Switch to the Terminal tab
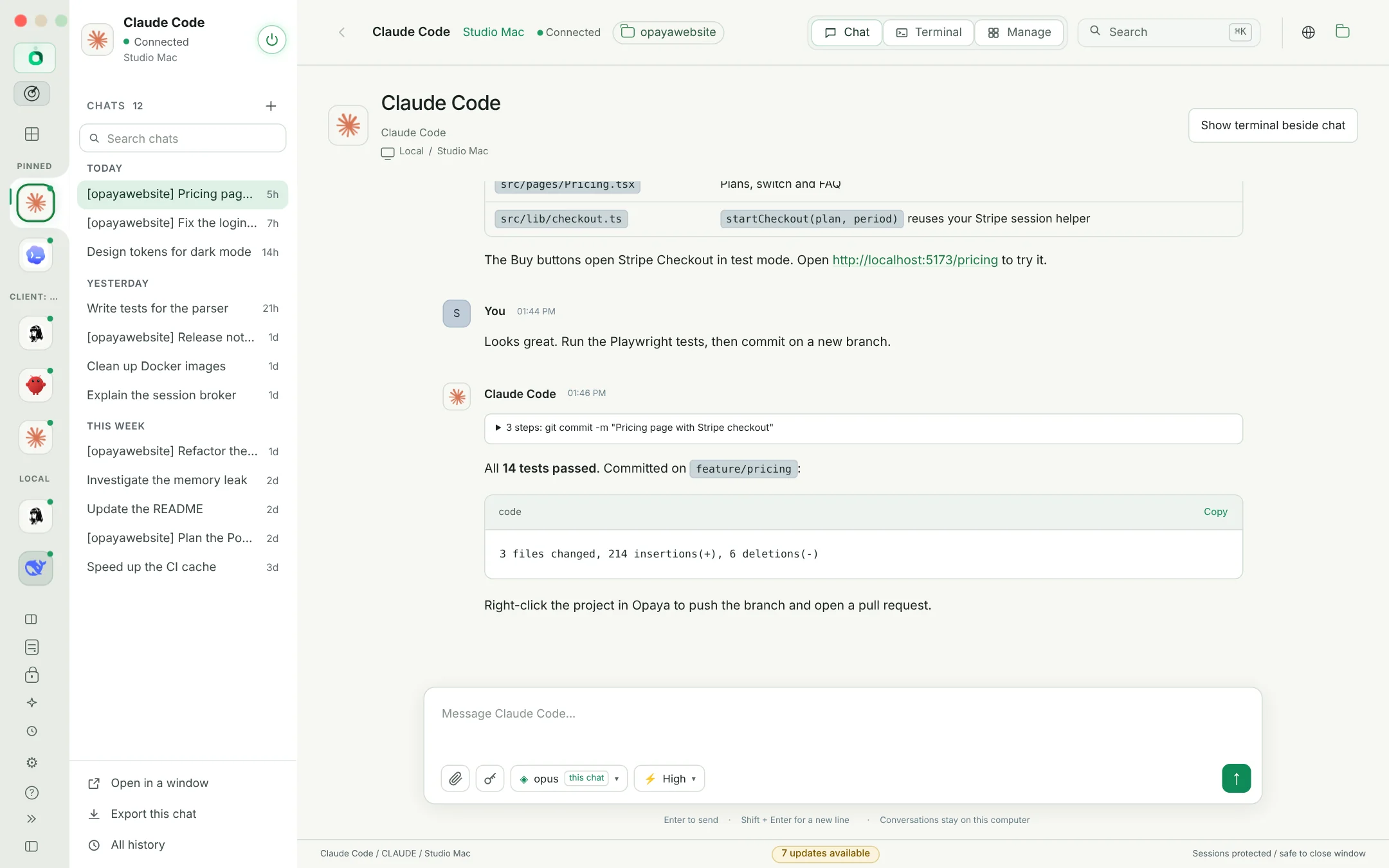The height and width of the screenshot is (868, 1389). (929, 32)
